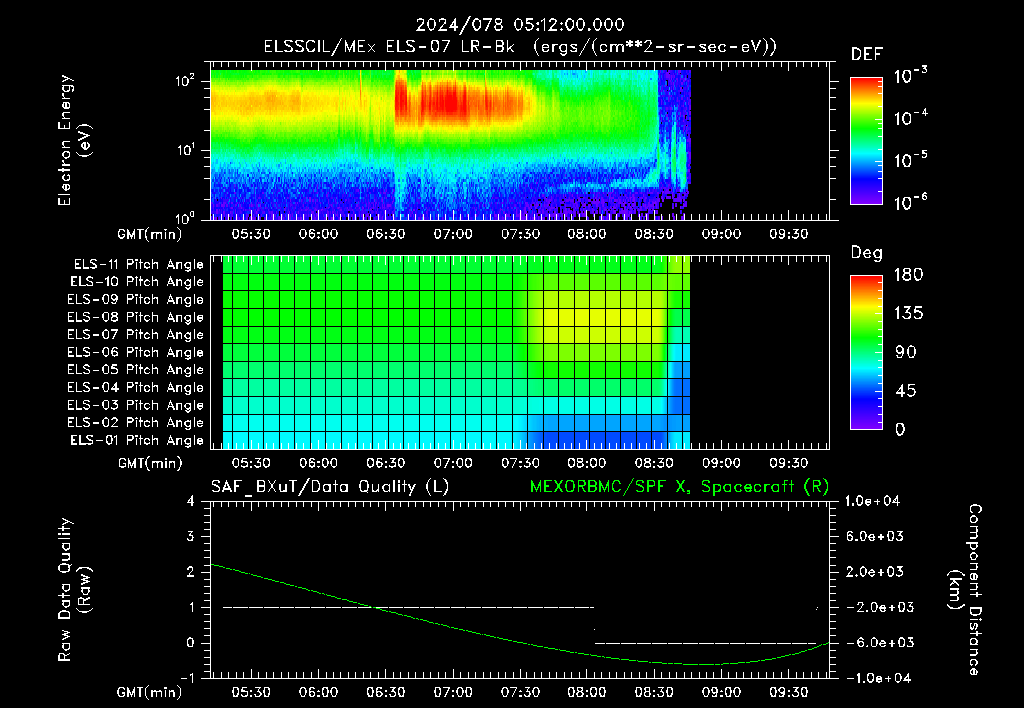1024x708 pixels.
Task: Click the Raw Data Quality (Raw) axis label
Action: (x=74, y=590)
